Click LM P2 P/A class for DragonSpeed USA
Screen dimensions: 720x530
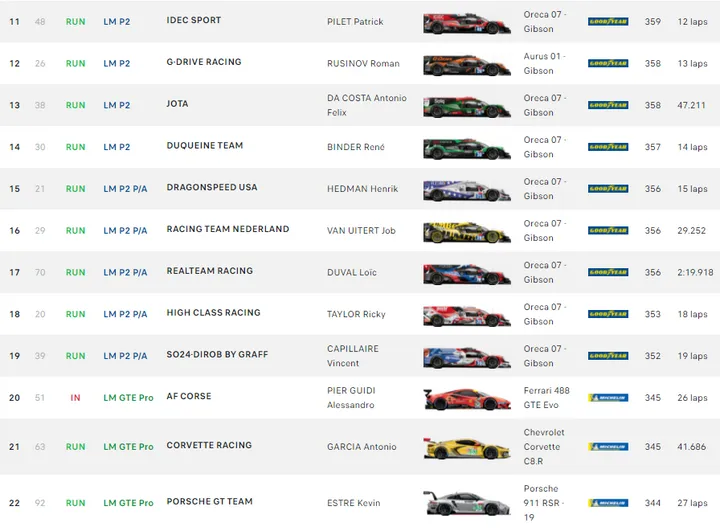pyautogui.click(x=125, y=189)
